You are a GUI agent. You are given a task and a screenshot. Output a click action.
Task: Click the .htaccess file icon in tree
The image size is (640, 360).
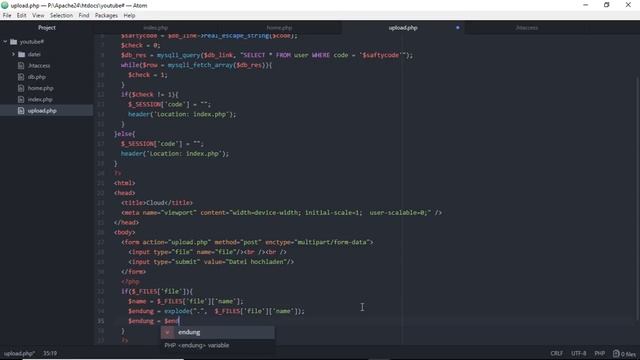click(21, 65)
